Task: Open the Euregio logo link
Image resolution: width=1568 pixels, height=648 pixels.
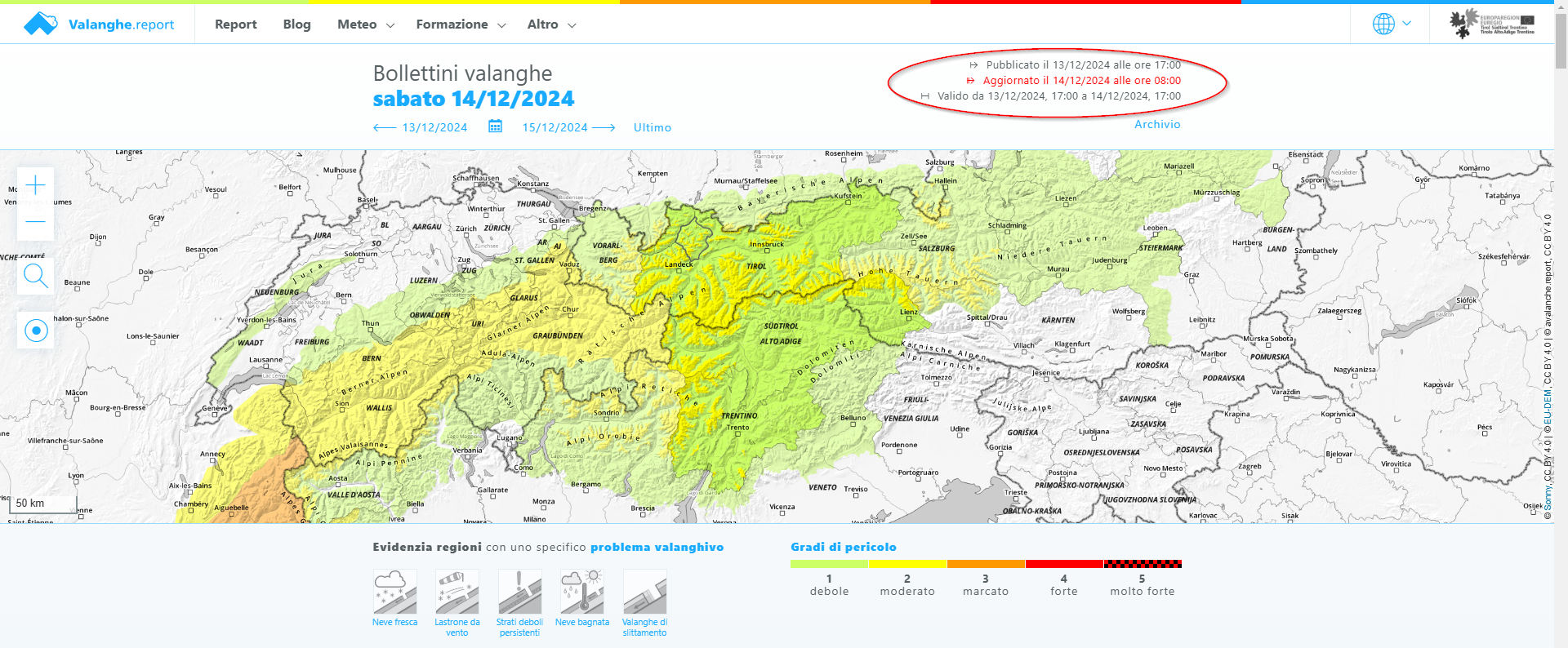Action: pos(1491,24)
